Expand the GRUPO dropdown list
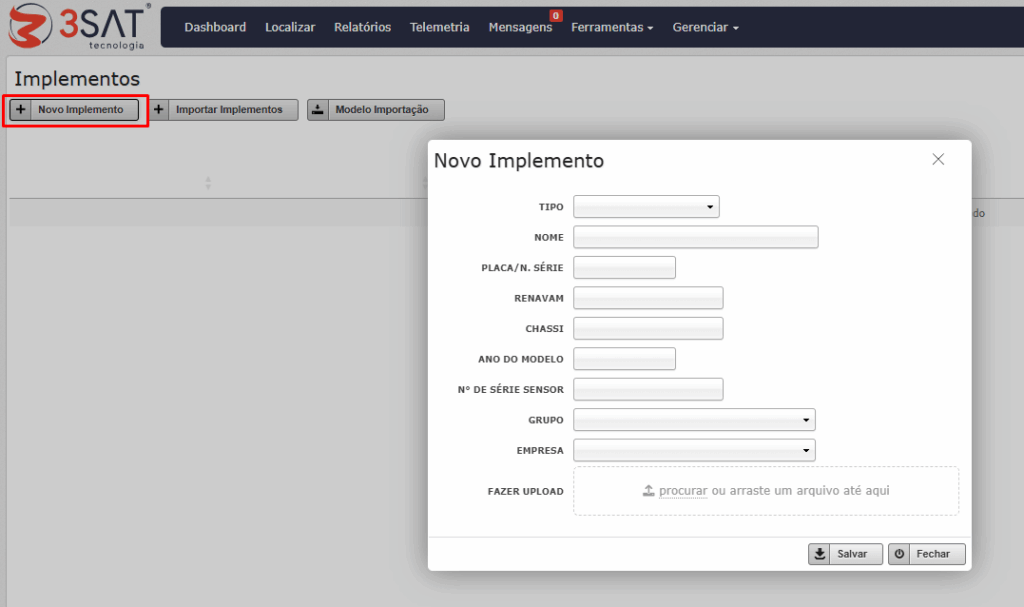The height and width of the screenshot is (607, 1024). [x=694, y=420]
